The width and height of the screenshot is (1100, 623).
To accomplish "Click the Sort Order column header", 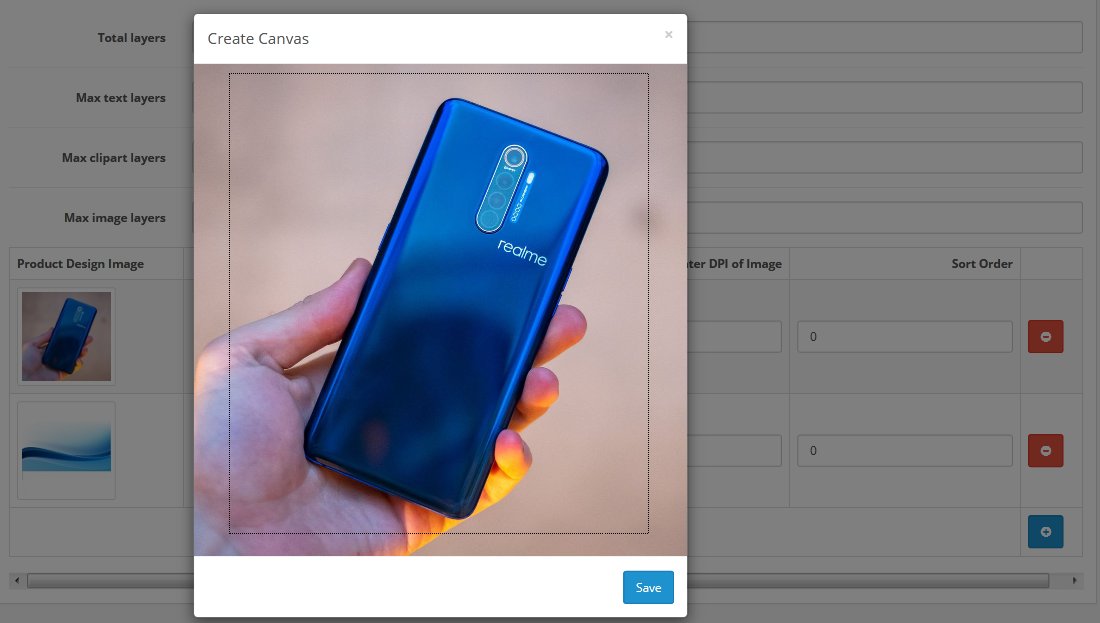I will tap(981, 264).
